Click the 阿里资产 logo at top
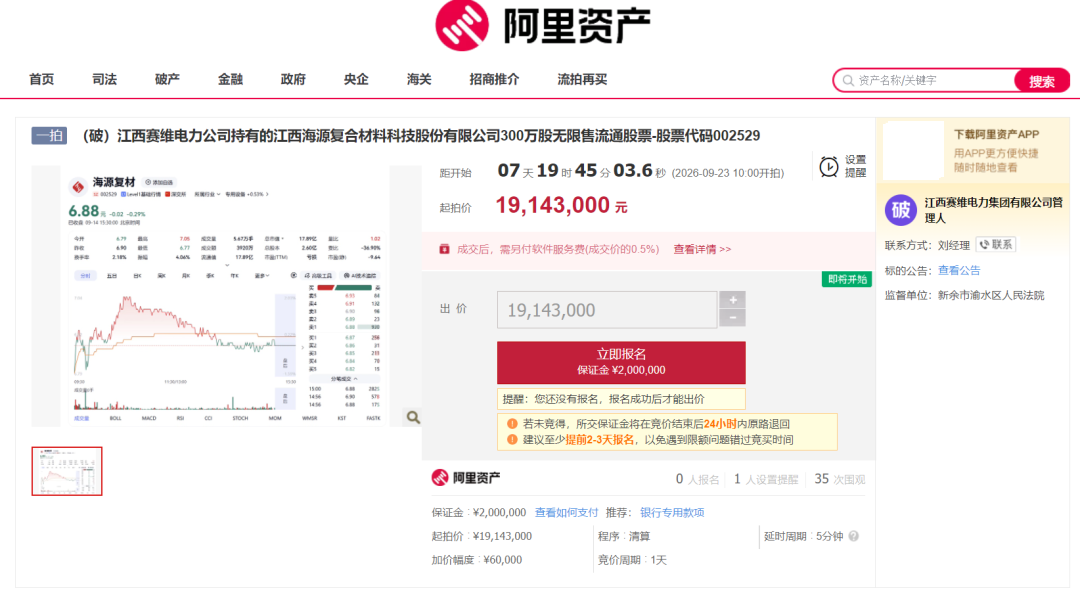Screen dimensions: 1080x597 tap(543, 26)
